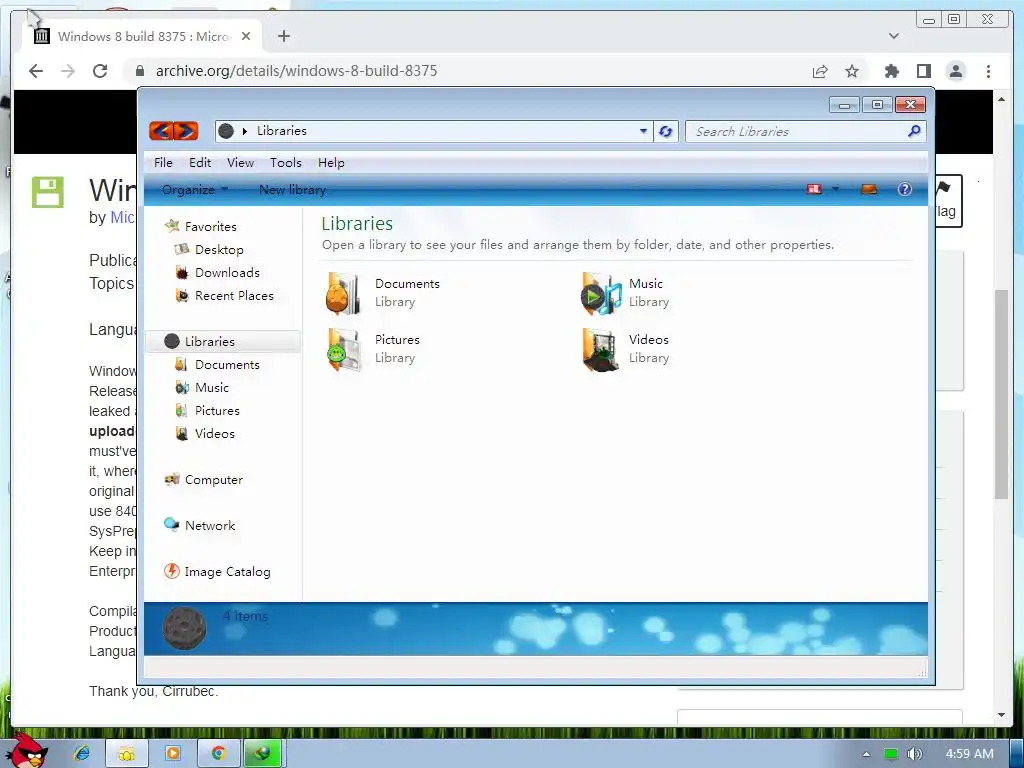Toggle the preview pane icon
This screenshot has height=768, width=1024.
(869, 189)
